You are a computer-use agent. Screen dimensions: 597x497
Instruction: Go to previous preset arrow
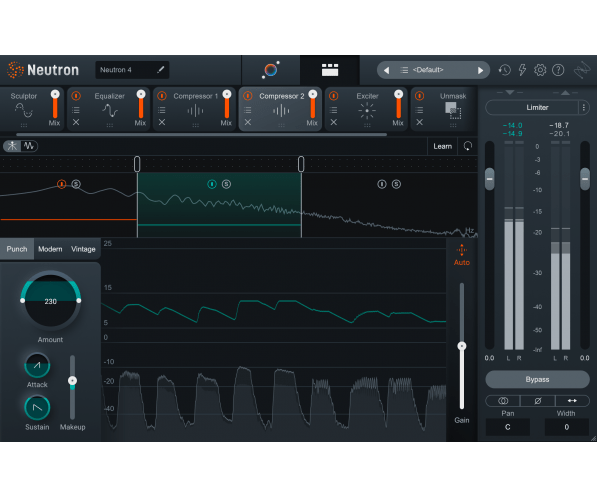coord(386,70)
